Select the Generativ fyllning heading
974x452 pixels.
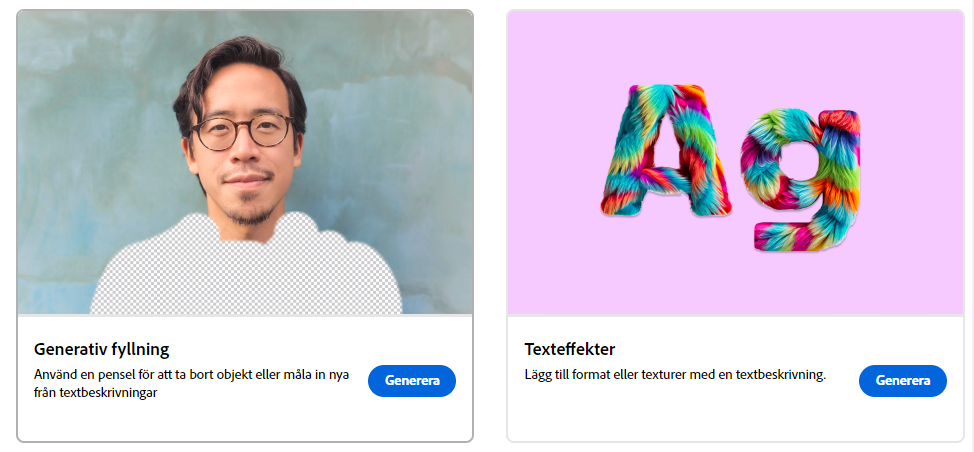coord(101,350)
